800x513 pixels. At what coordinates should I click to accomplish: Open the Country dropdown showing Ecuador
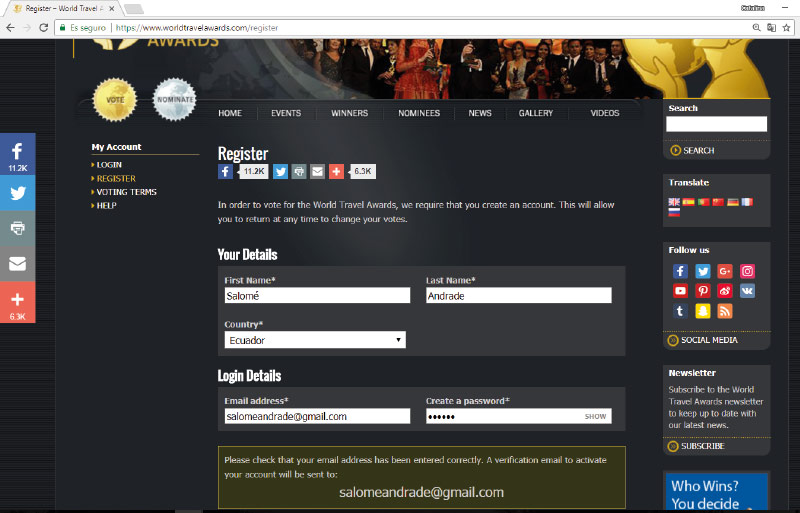(x=315, y=340)
